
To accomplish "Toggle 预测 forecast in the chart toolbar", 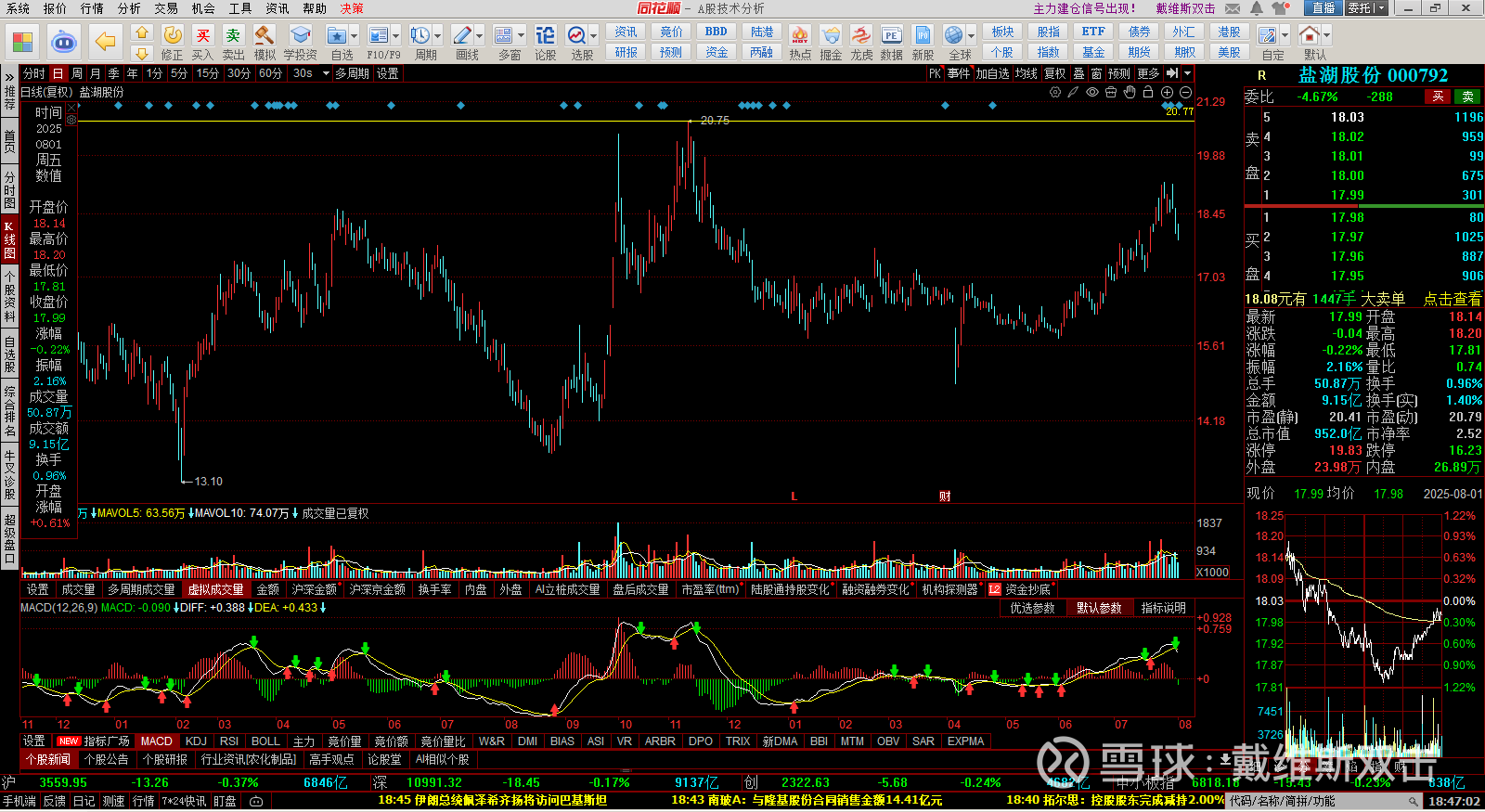I will (x=1119, y=73).
